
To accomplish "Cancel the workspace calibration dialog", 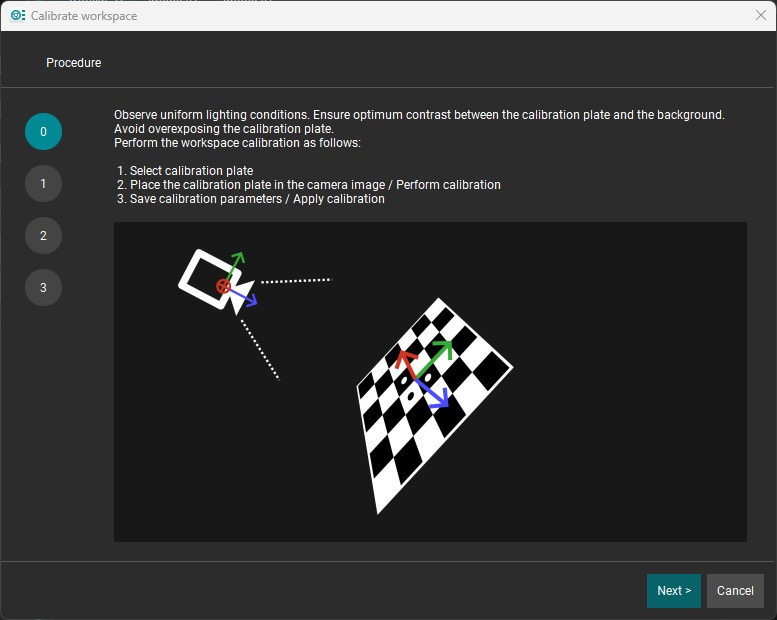I will pos(735,590).
